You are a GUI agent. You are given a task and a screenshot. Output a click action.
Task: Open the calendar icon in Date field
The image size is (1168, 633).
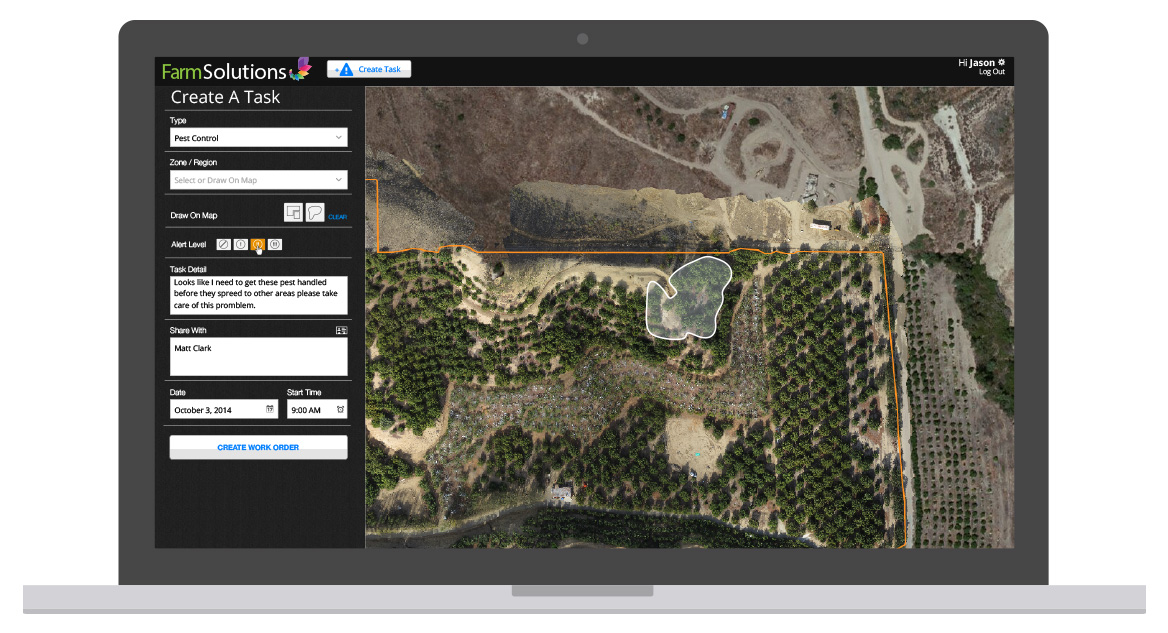(270, 410)
